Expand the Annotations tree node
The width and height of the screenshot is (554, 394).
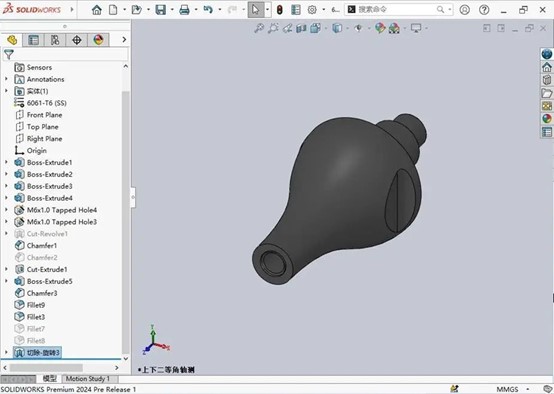(6, 79)
